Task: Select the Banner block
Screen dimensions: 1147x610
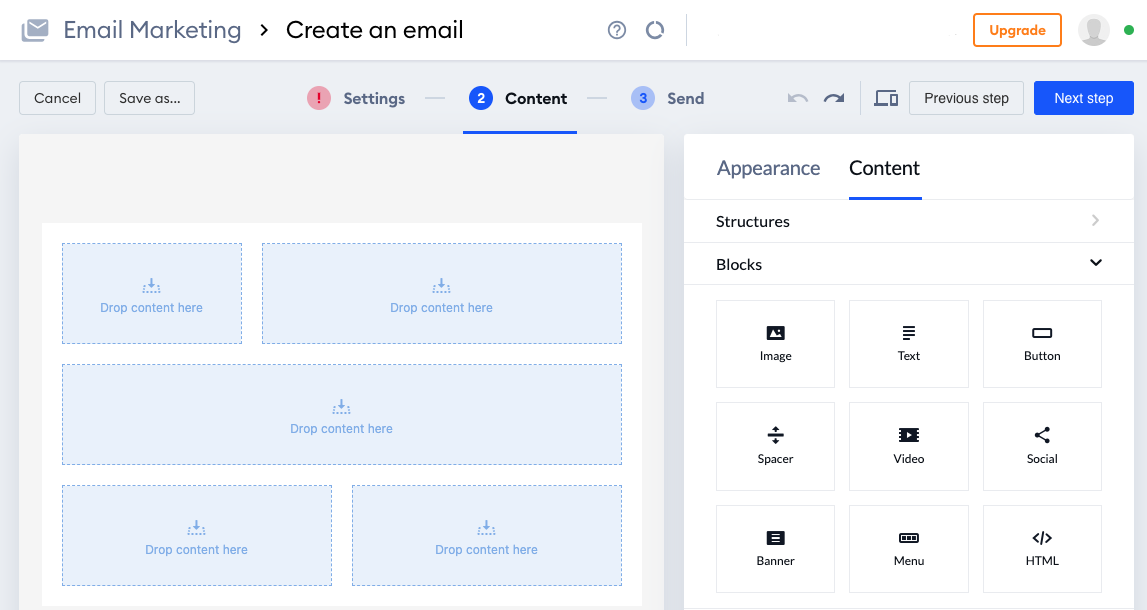Action: point(775,549)
